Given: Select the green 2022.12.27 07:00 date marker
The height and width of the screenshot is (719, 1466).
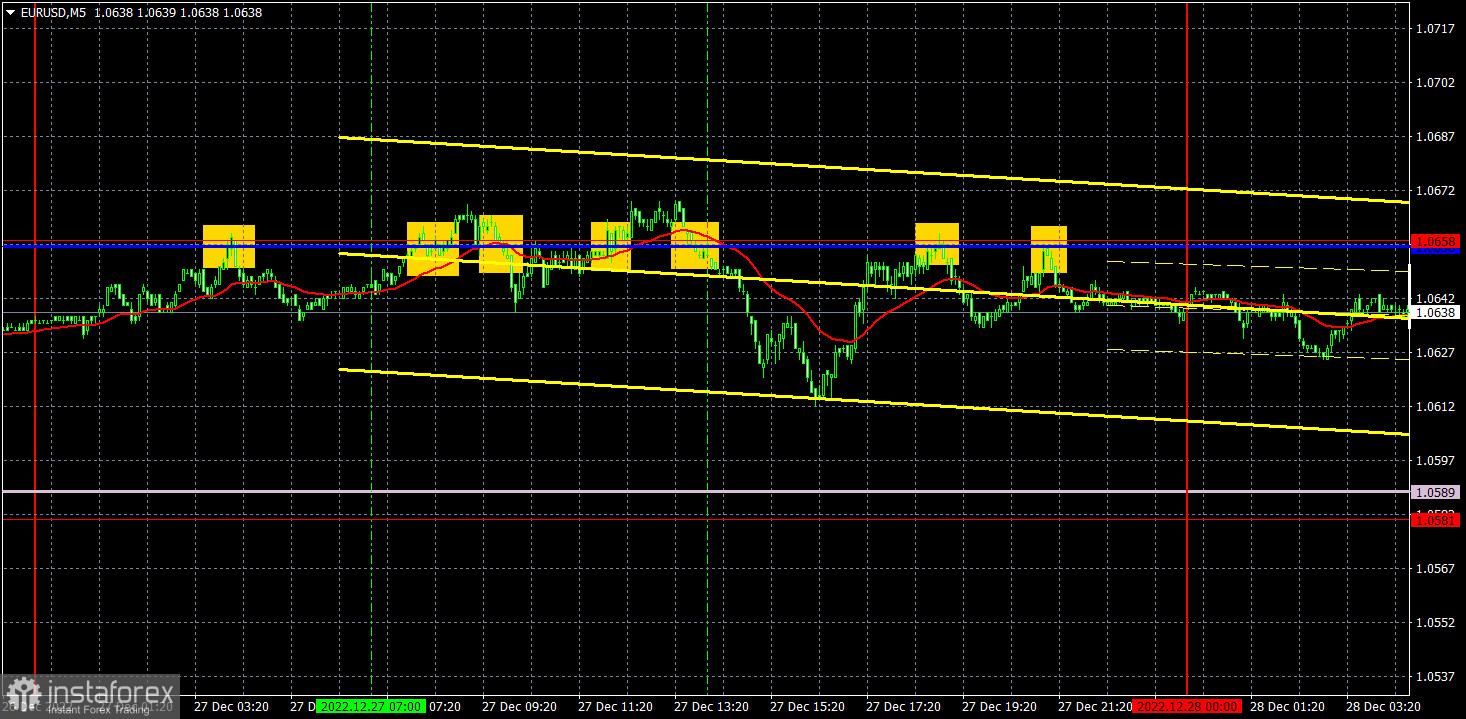Looking at the screenshot, I should coord(371,706).
